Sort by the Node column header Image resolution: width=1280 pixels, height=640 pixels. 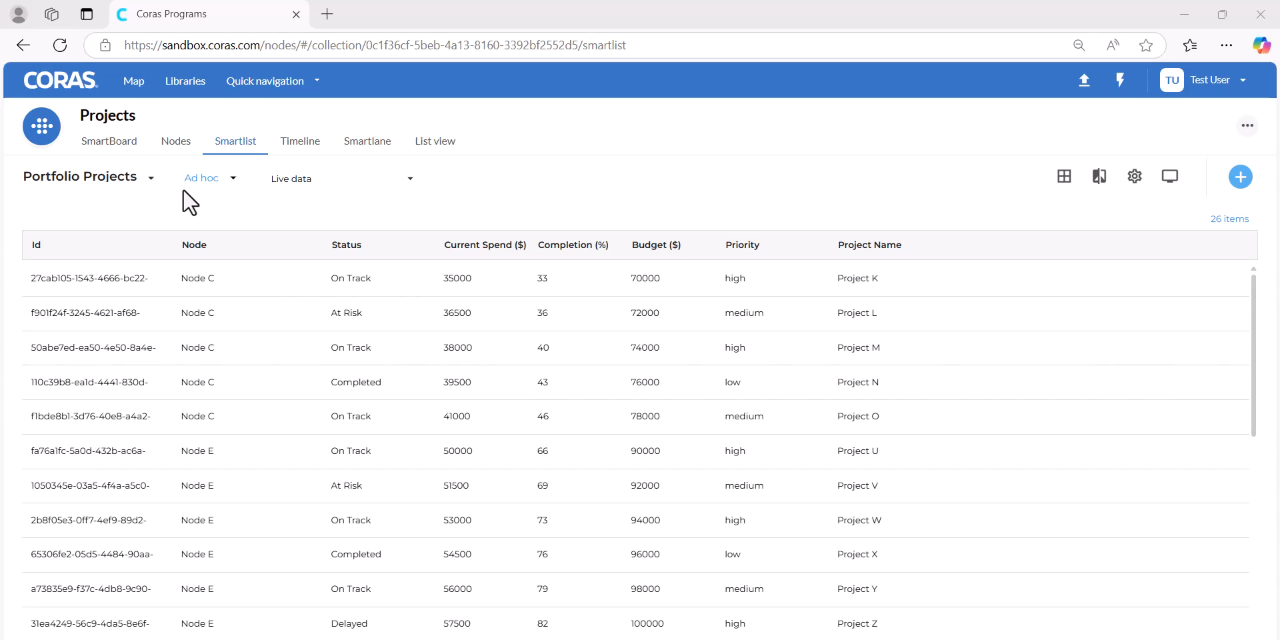(x=194, y=245)
